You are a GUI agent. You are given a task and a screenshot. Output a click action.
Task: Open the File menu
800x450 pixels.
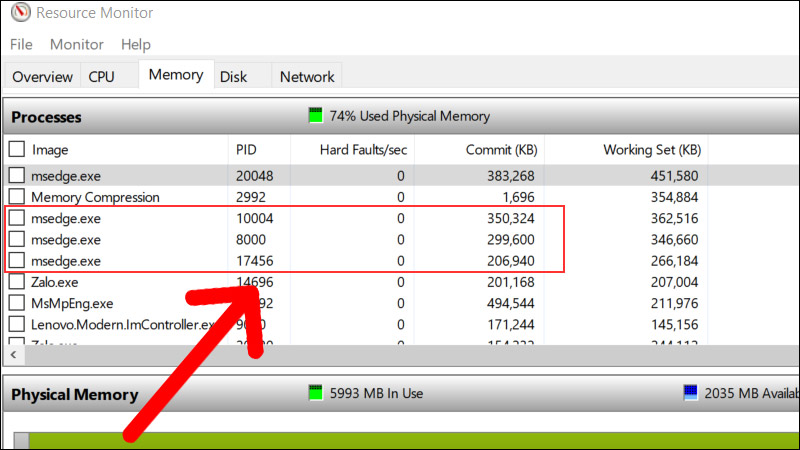[21, 45]
